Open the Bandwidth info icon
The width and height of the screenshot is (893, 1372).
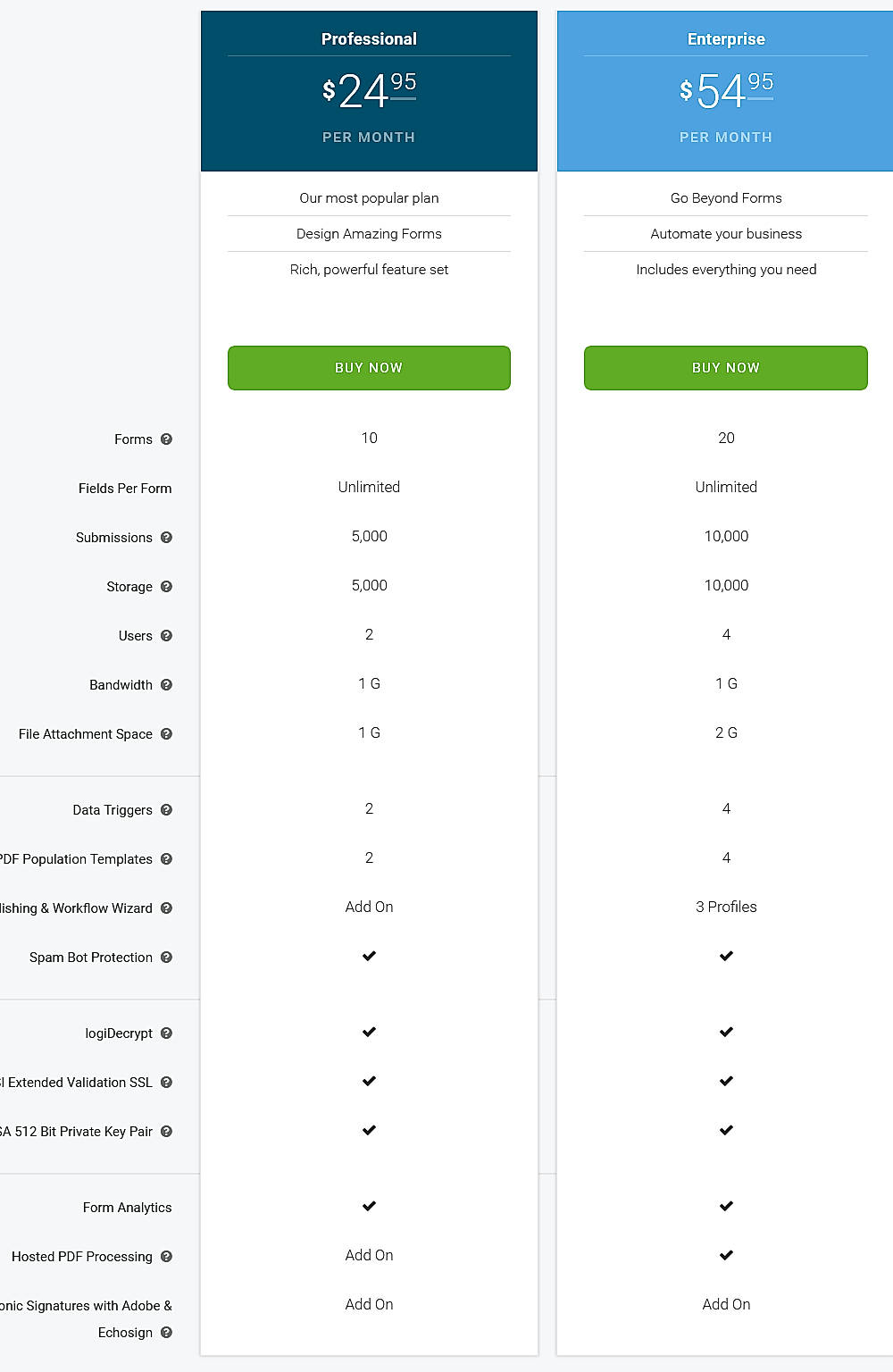[166, 684]
